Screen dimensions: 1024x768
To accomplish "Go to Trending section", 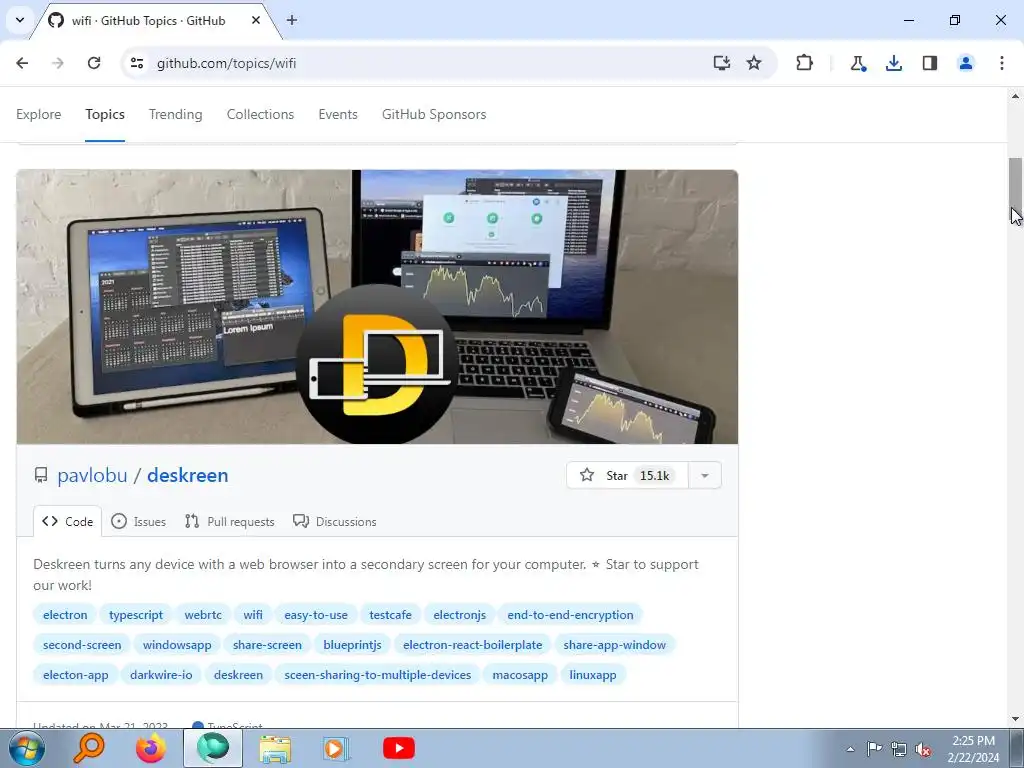I will [176, 114].
